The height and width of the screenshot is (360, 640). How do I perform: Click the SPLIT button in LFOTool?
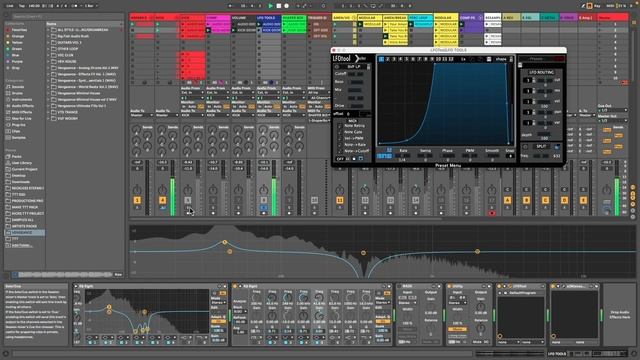[x=541, y=147]
